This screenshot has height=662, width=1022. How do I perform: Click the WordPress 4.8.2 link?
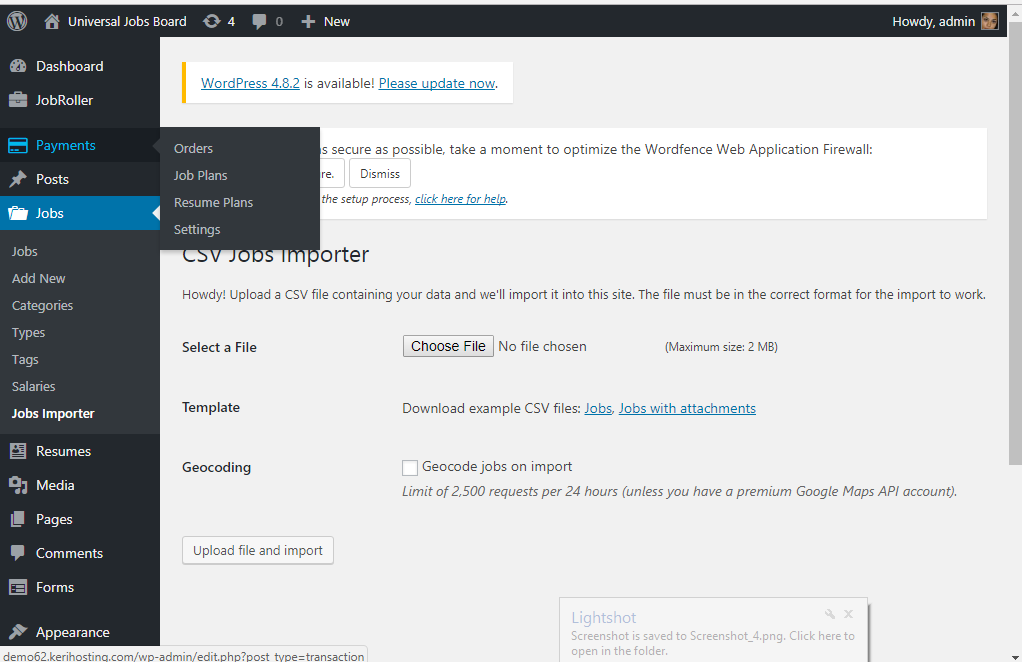tap(250, 83)
